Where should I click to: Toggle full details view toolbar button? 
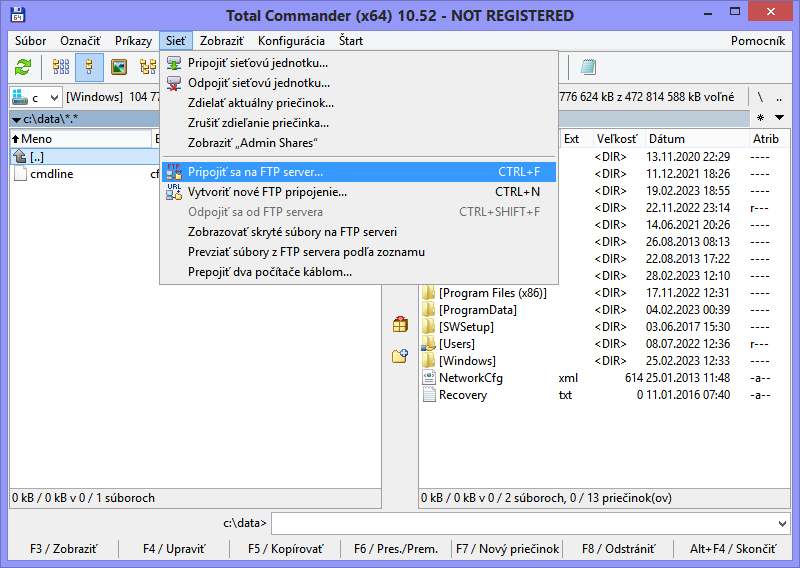pos(90,67)
